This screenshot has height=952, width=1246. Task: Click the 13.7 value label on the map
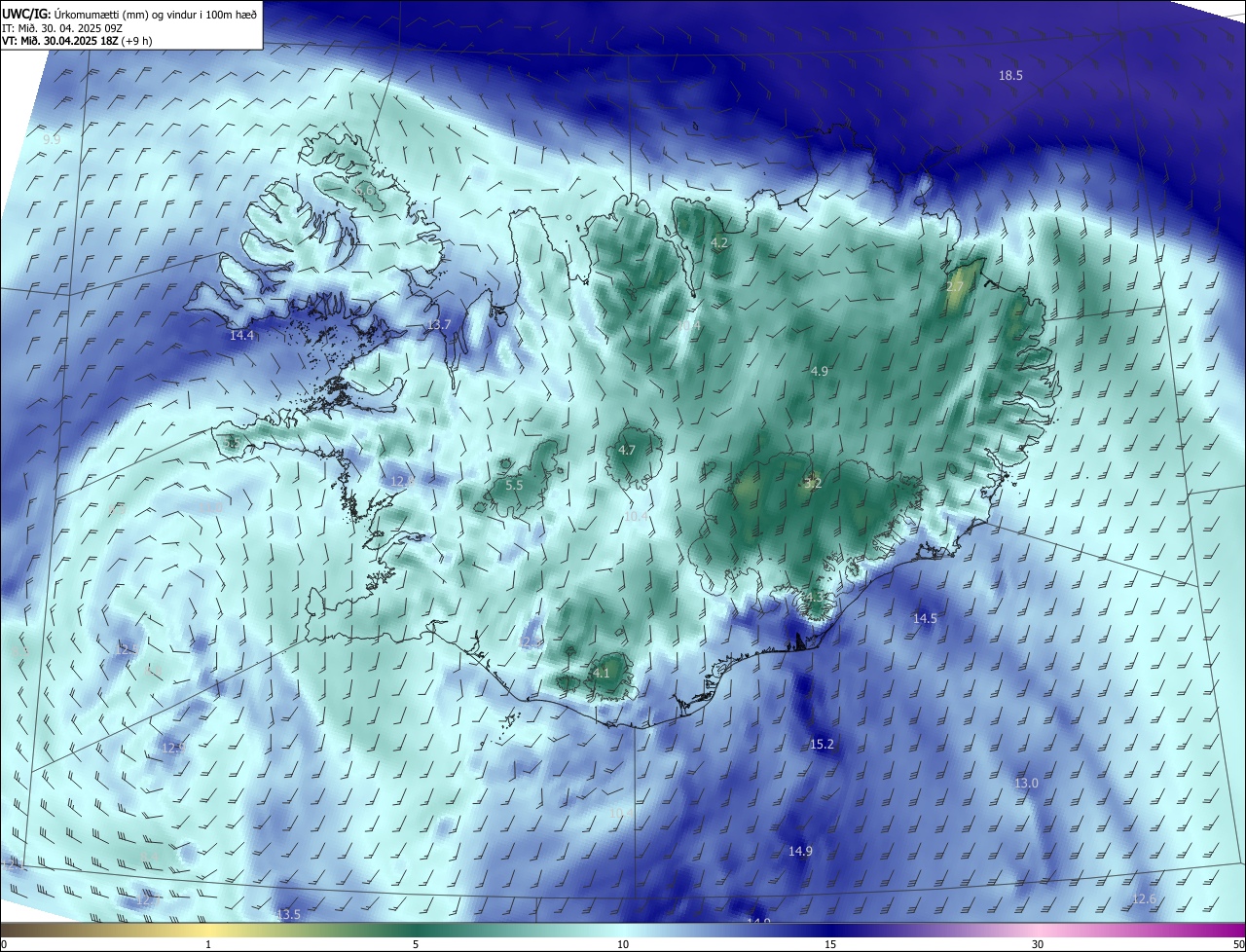click(x=439, y=325)
